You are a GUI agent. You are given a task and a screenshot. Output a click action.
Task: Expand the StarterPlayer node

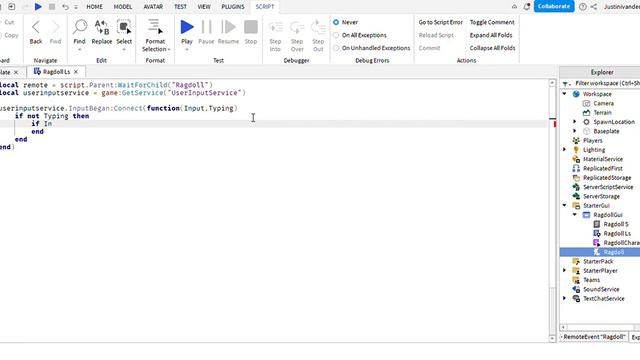tap(565, 271)
